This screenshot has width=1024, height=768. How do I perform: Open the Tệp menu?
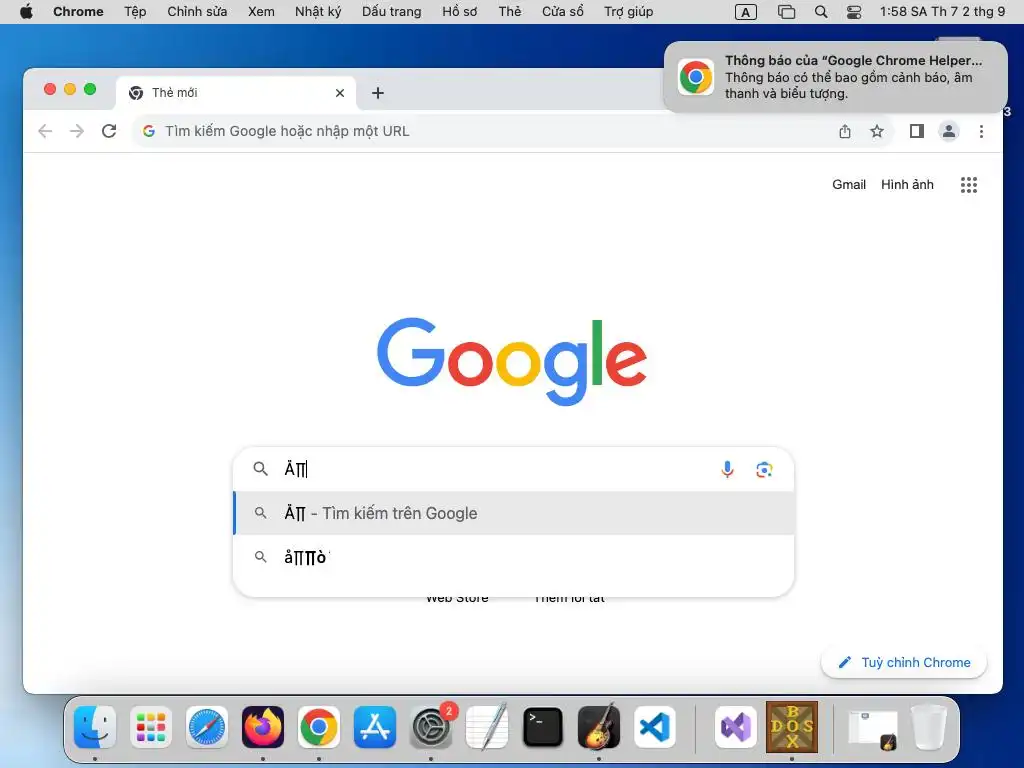click(x=135, y=12)
